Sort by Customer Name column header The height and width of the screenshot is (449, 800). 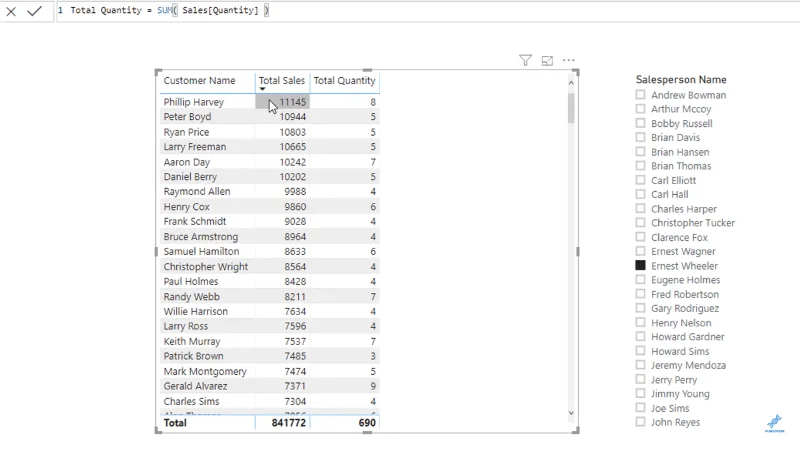[199, 81]
